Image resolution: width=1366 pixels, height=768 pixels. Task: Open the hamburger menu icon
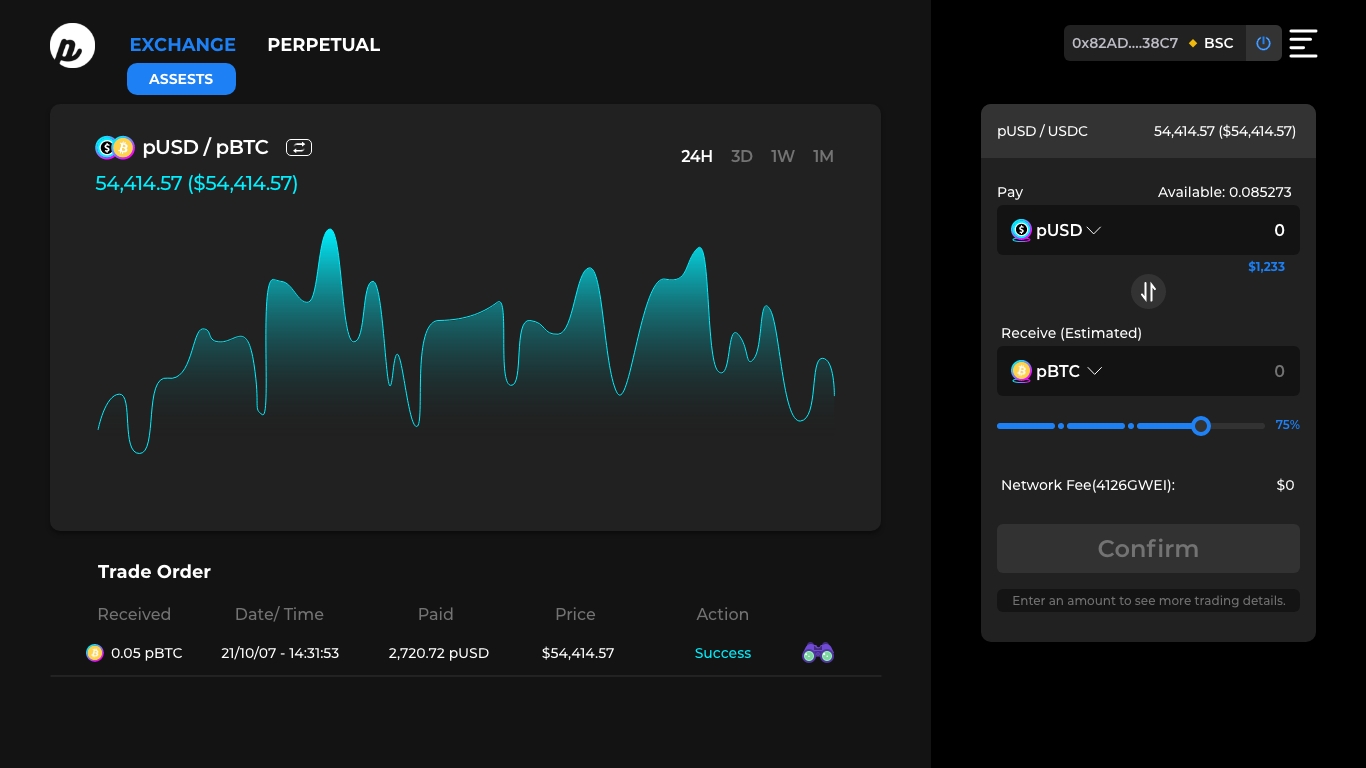click(x=1303, y=44)
